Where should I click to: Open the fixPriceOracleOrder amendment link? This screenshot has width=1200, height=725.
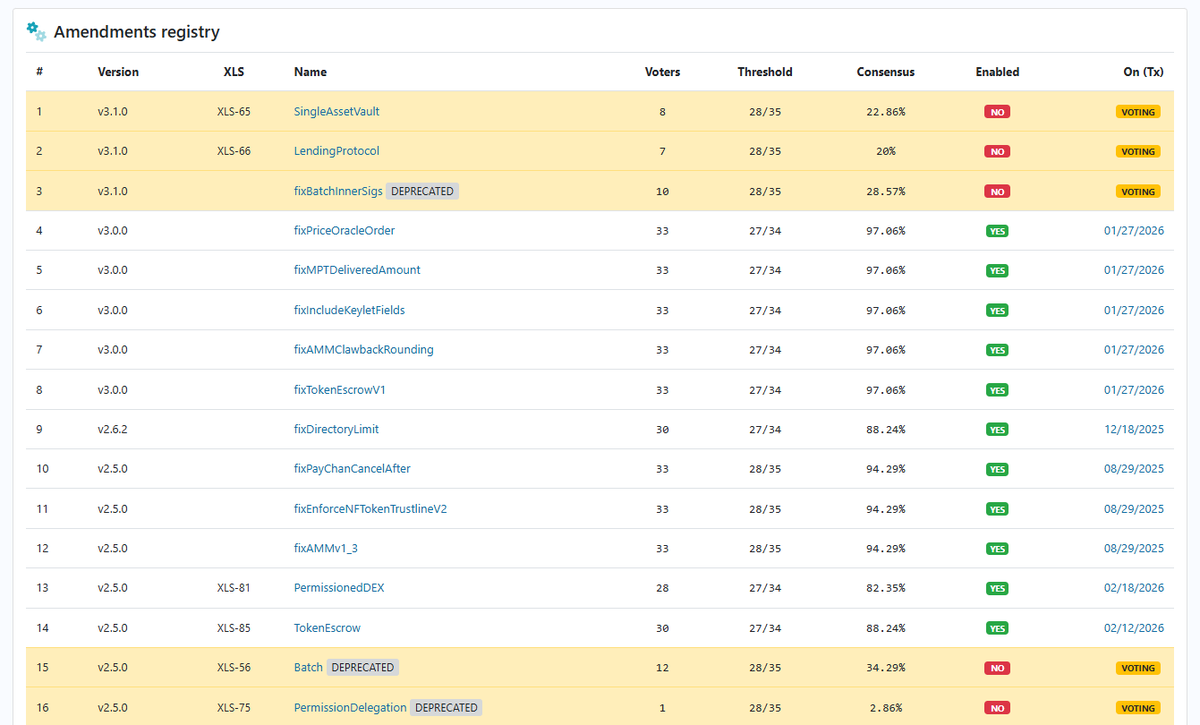coord(344,231)
